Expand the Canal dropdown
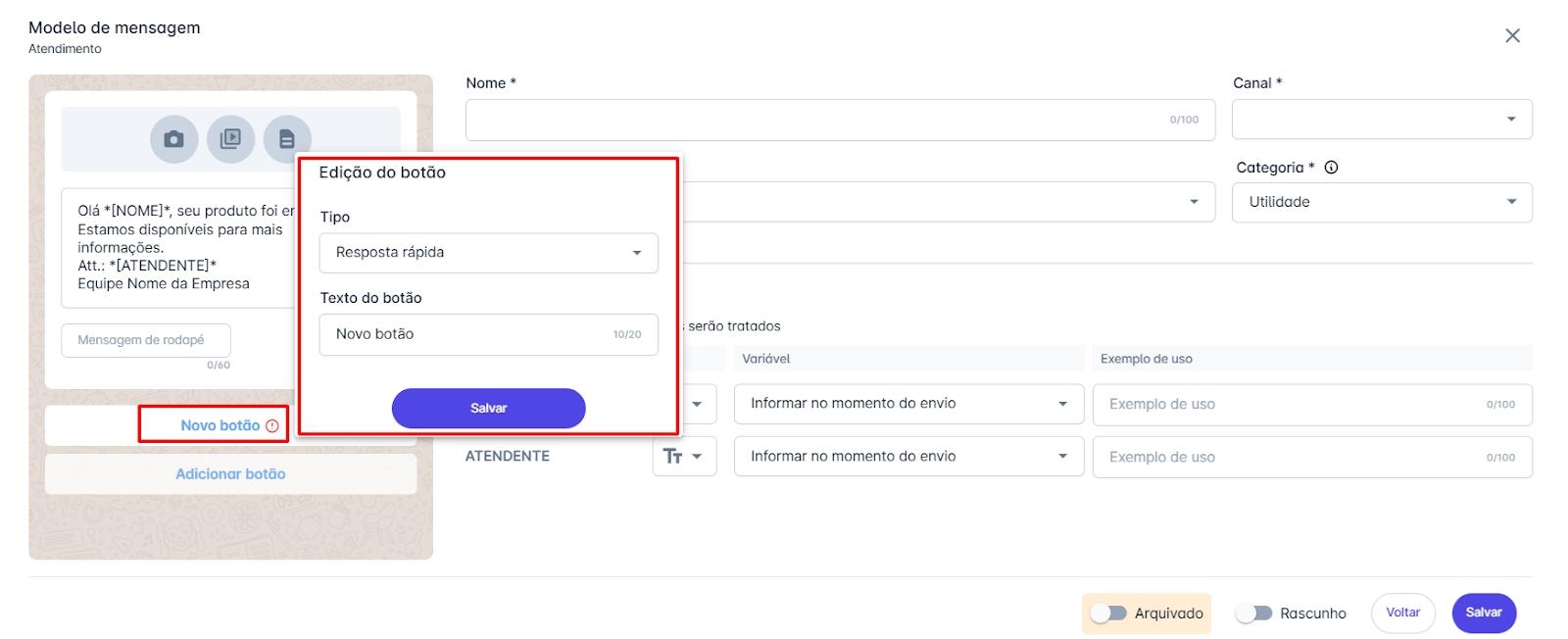The image size is (1568, 639). (x=1382, y=120)
